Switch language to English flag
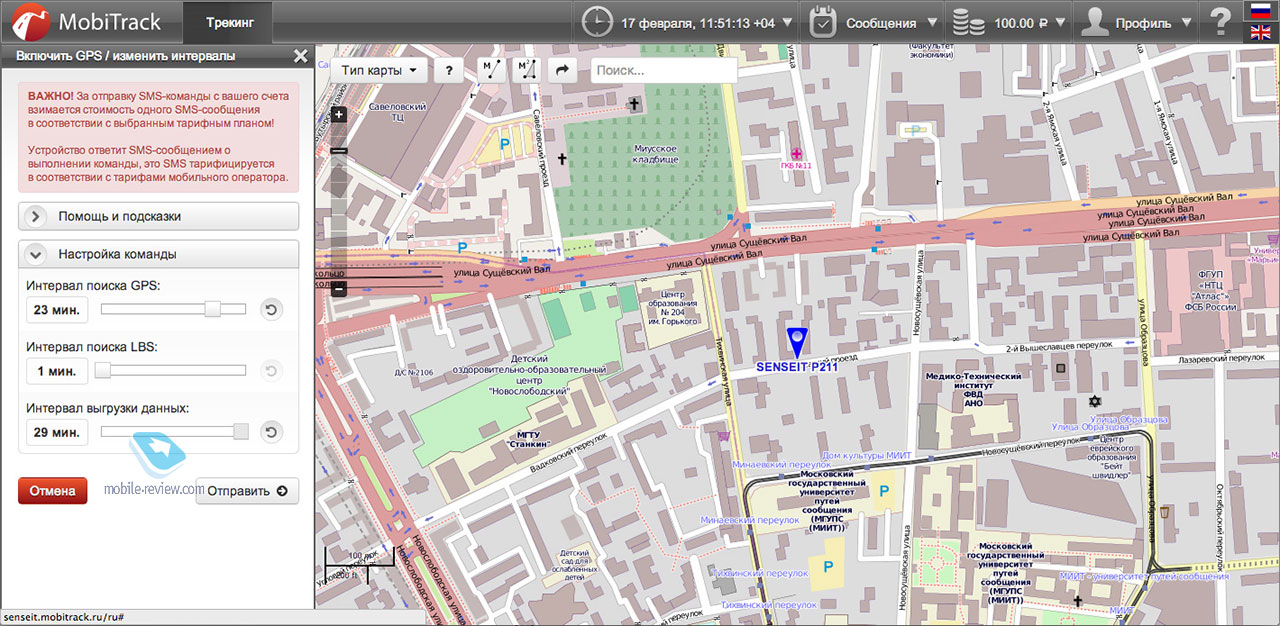 point(1261,33)
